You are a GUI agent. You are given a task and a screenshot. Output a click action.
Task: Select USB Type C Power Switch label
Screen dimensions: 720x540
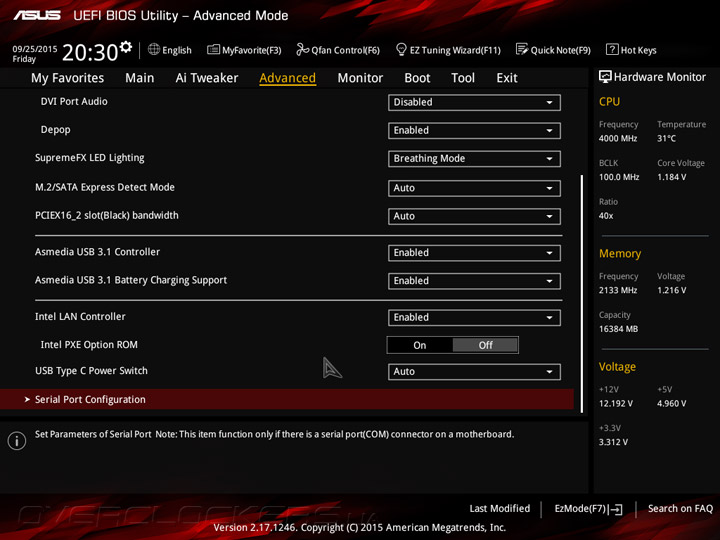tap(91, 371)
